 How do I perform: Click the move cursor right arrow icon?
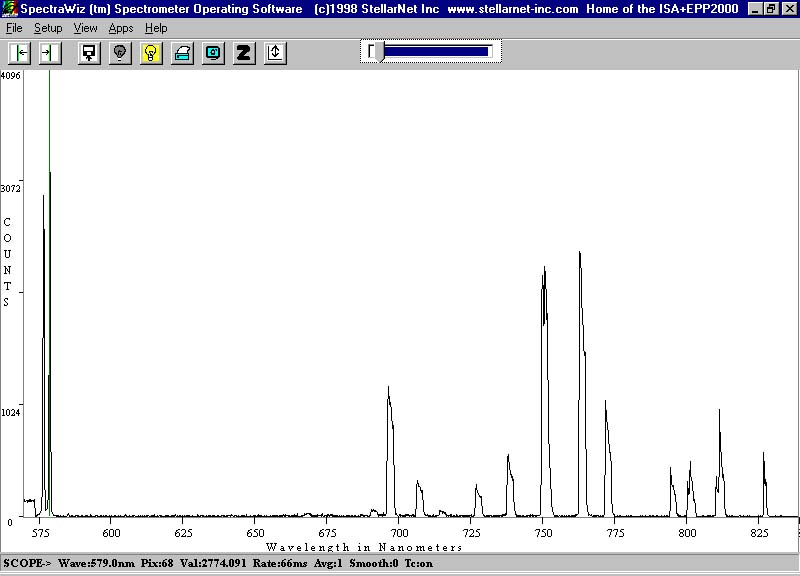point(50,53)
